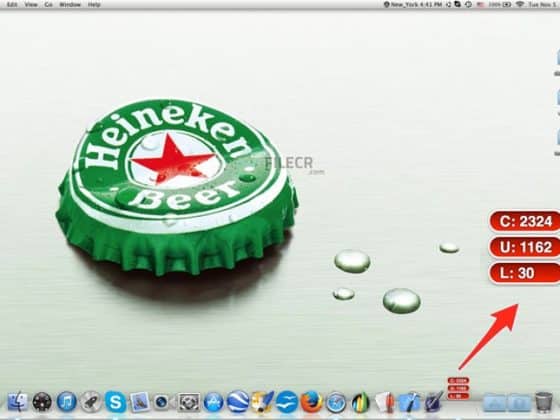Launch iTunes from the Dock
This screenshot has width=560, height=420.
click(x=66, y=401)
